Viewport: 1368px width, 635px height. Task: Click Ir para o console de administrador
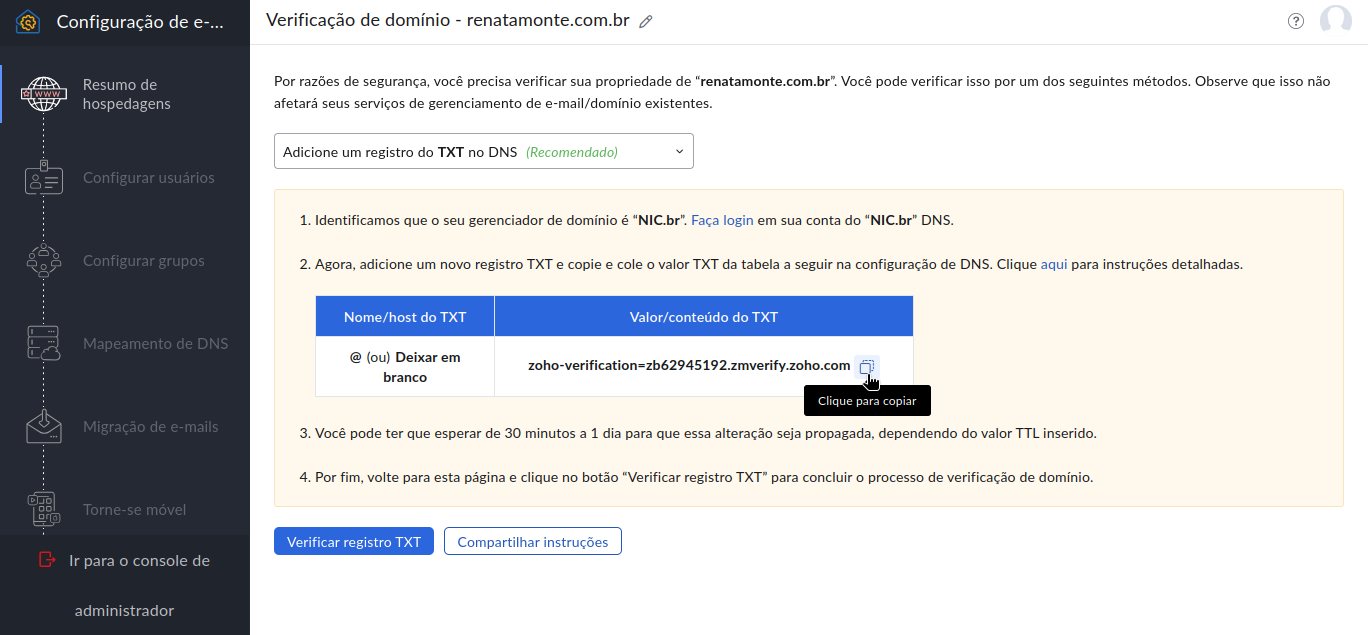click(124, 585)
